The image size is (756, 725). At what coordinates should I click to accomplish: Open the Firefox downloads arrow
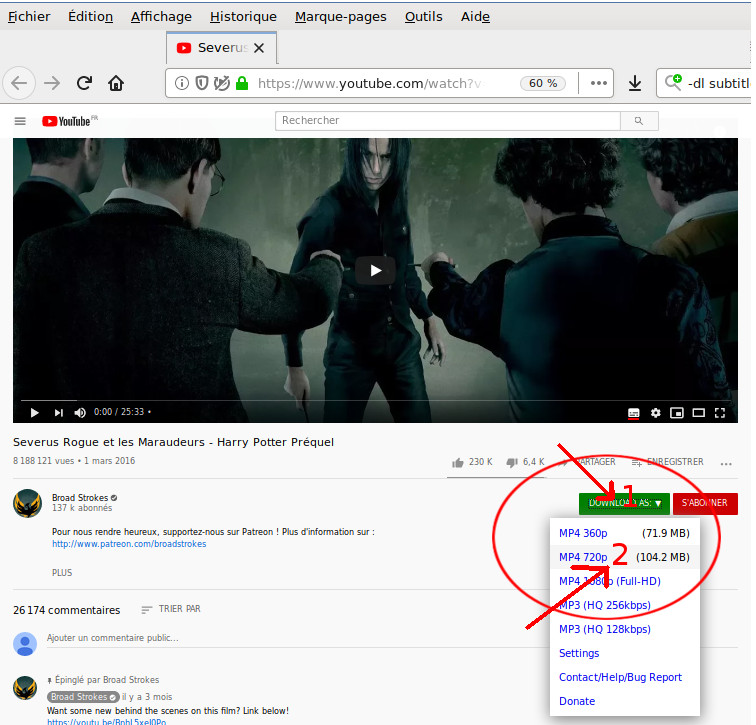[x=635, y=83]
